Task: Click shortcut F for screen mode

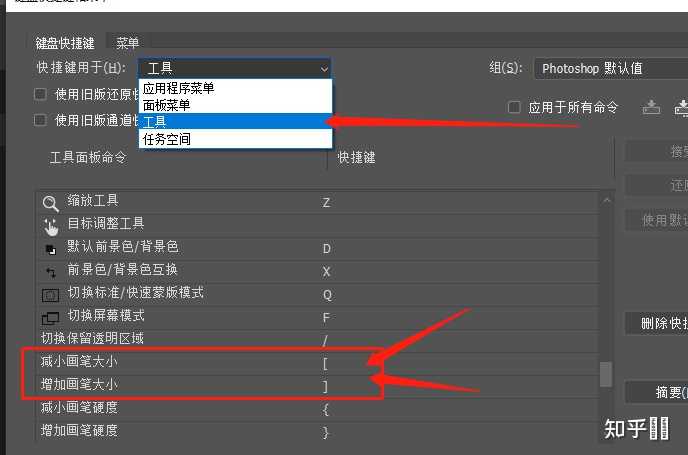Action: tap(326, 318)
